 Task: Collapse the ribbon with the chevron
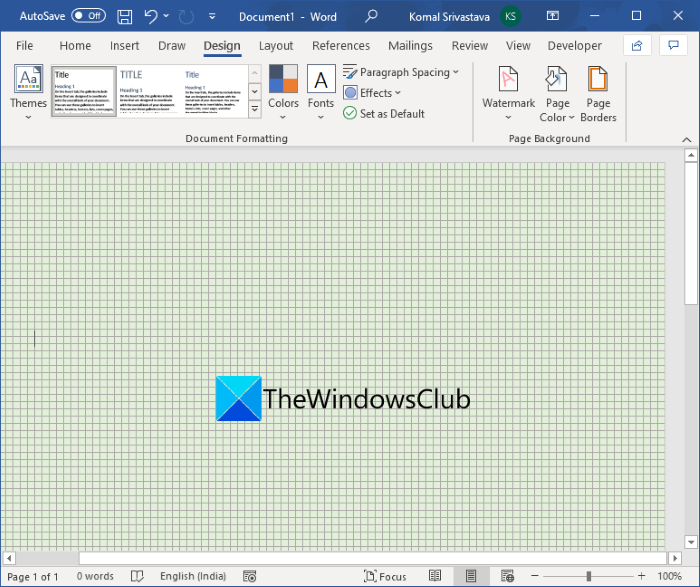coord(687,140)
